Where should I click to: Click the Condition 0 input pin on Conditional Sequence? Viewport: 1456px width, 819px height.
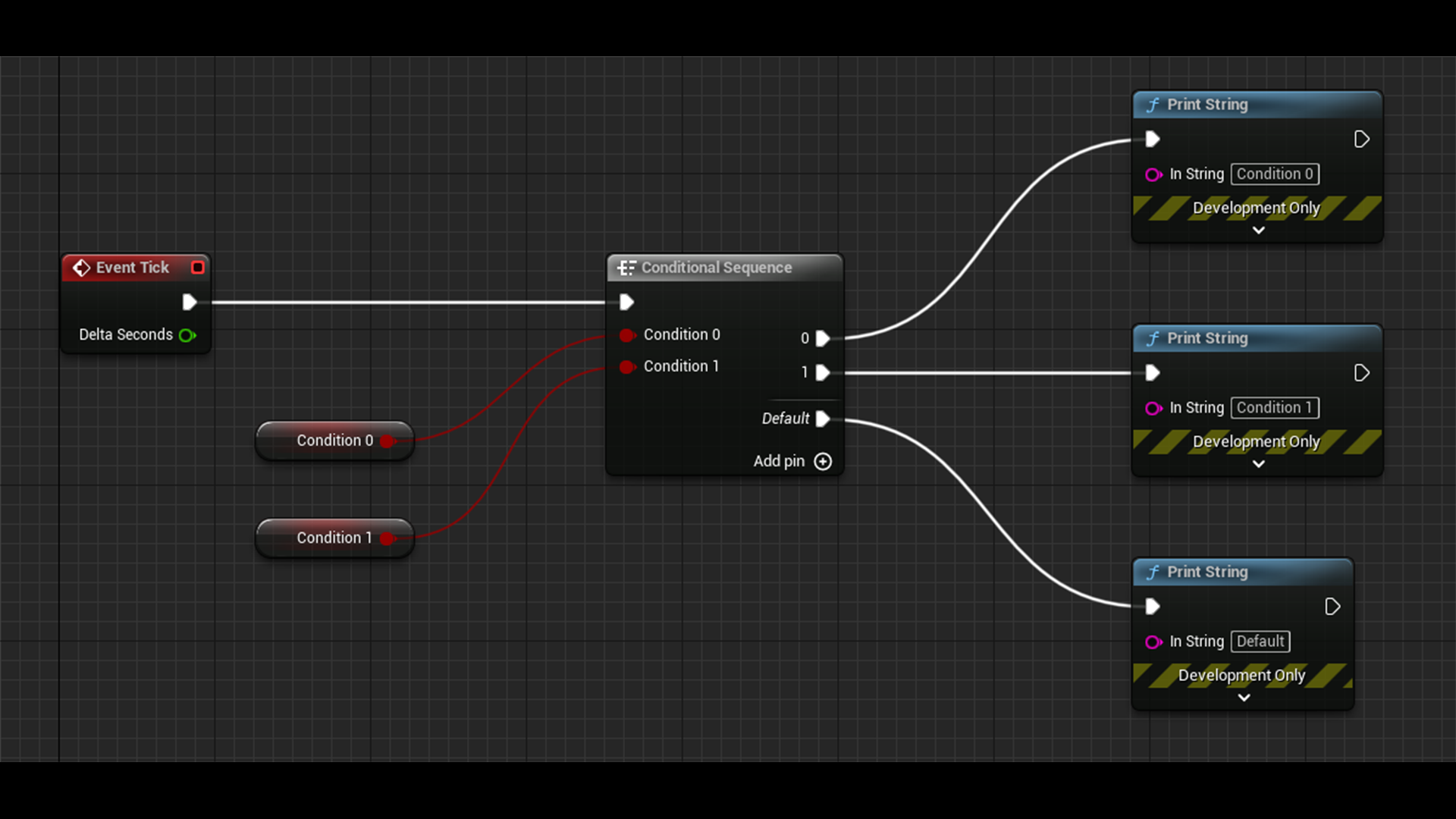[627, 335]
